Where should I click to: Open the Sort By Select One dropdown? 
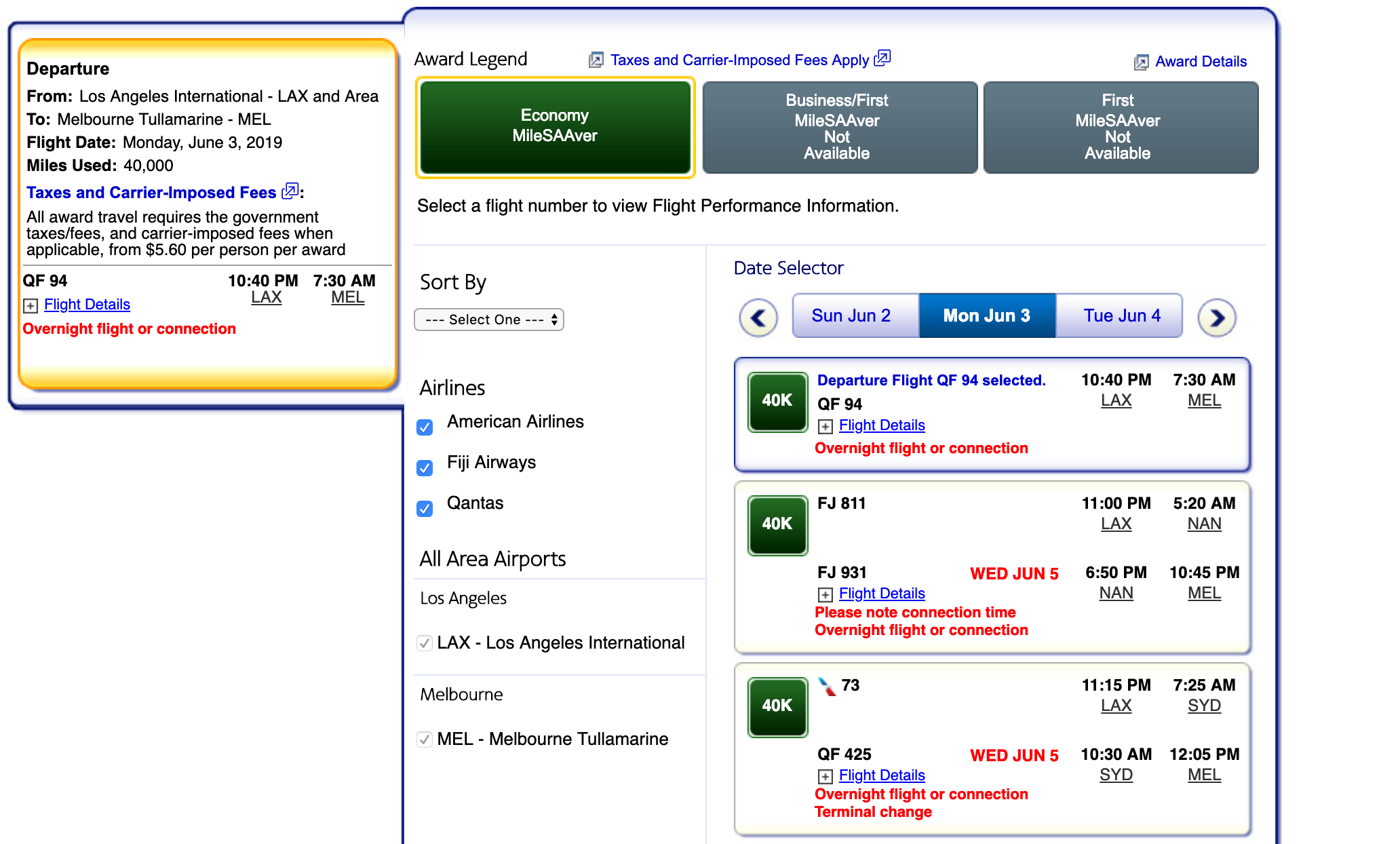click(x=489, y=320)
